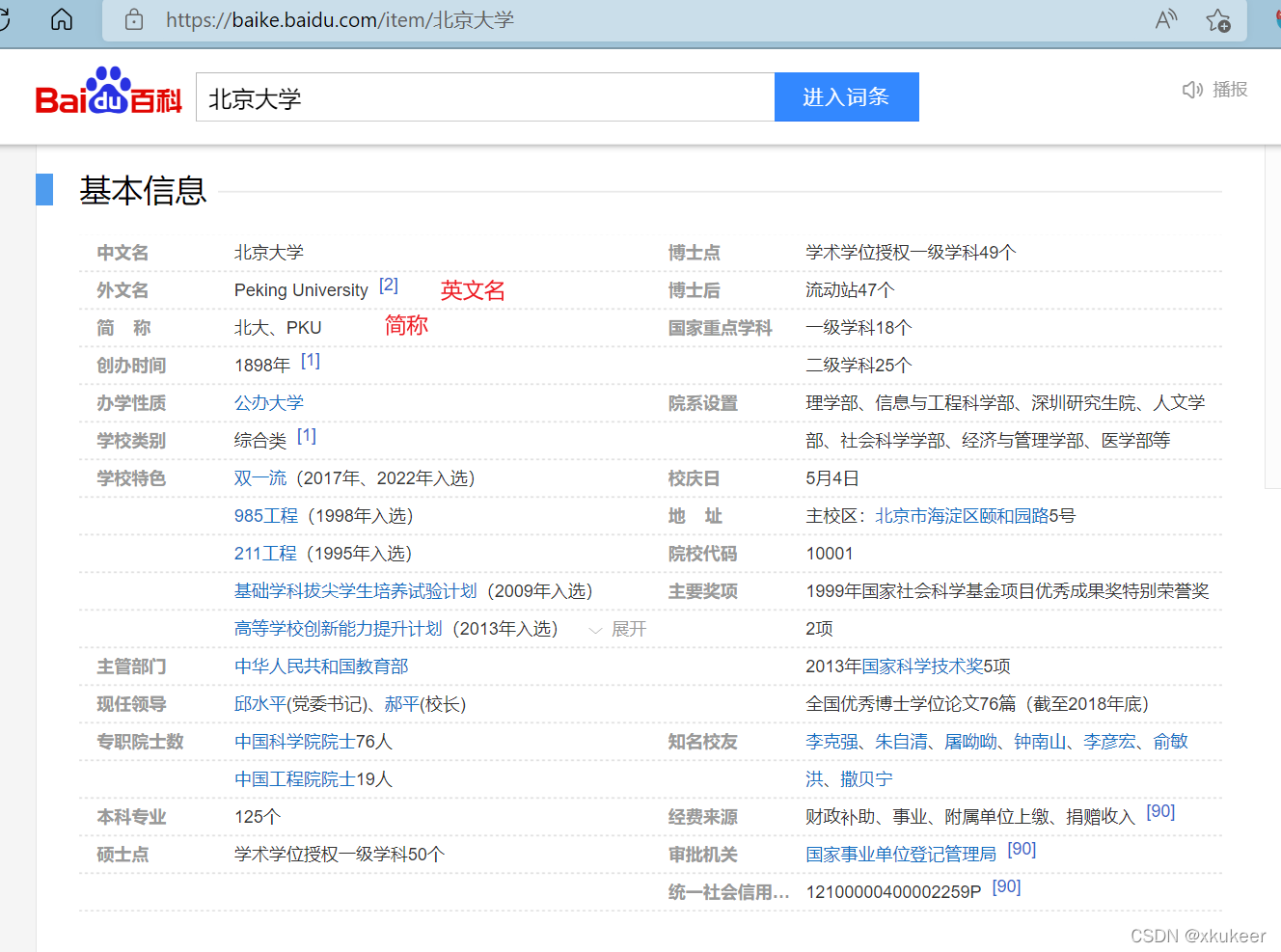This screenshot has width=1281, height=952.
Task: Click the 知名校友 label
Action: [x=703, y=742]
